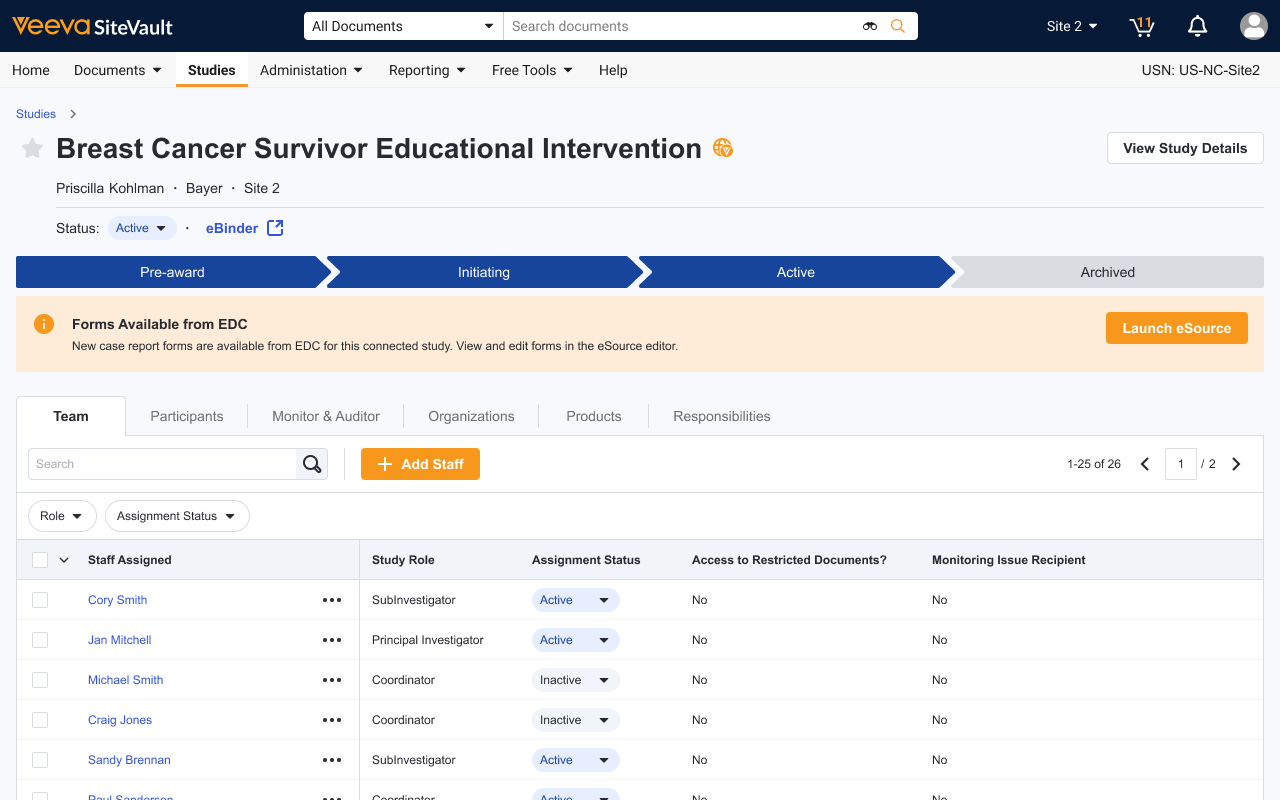Viewport: 1280px width, 800px height.
Task: Click the Launch eSource button
Action: coord(1176,328)
